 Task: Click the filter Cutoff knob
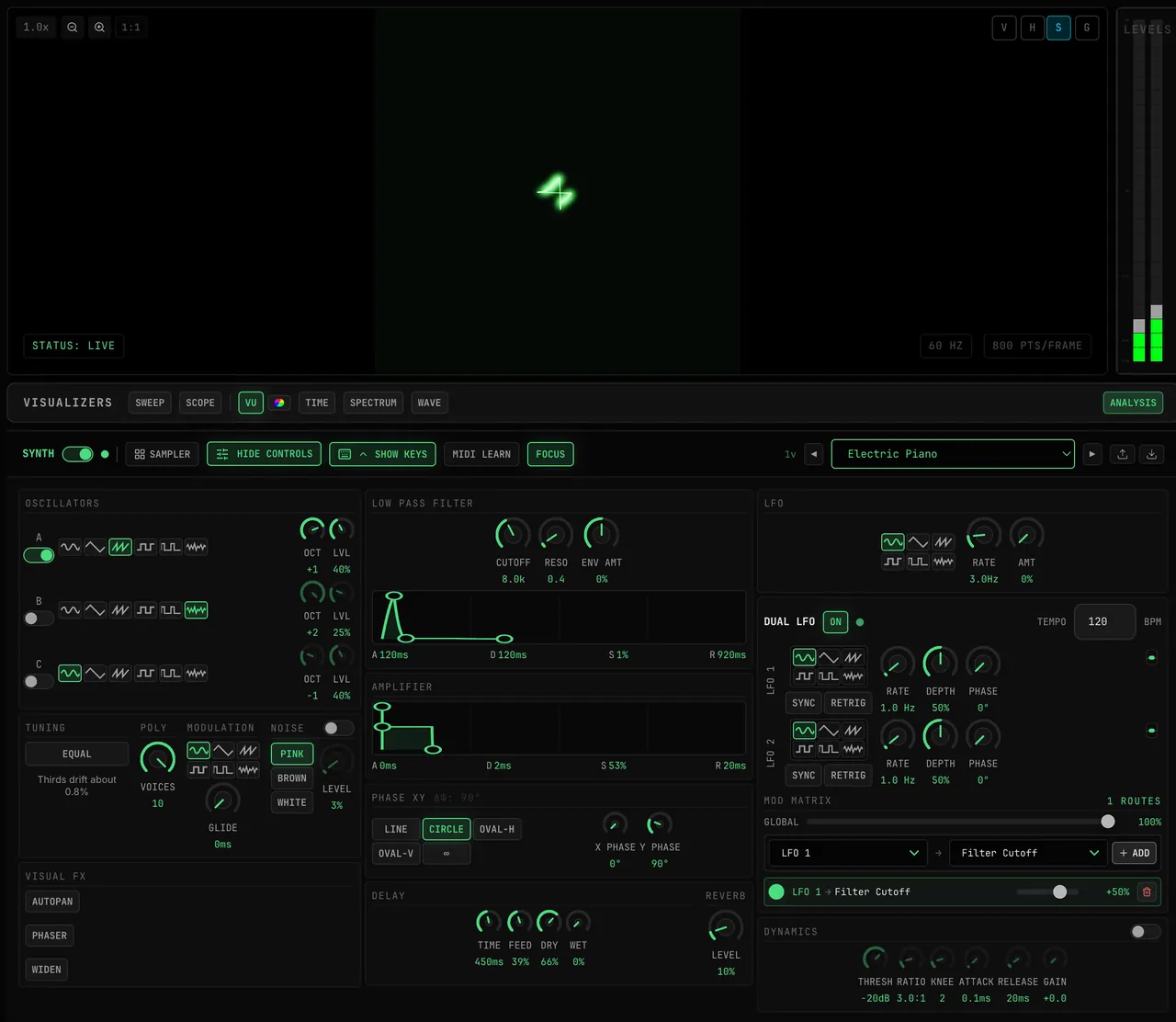tap(513, 534)
